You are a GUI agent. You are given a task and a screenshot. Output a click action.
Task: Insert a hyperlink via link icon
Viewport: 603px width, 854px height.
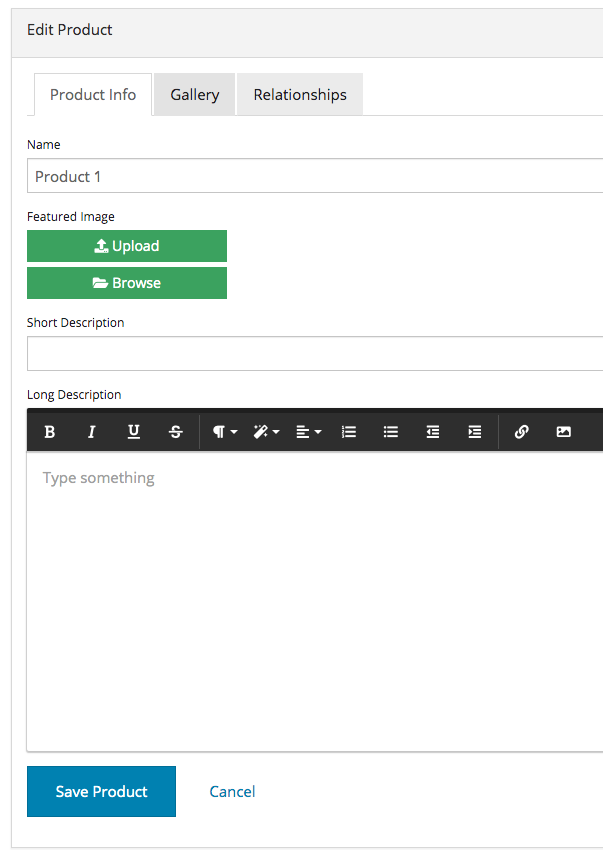[521, 432]
